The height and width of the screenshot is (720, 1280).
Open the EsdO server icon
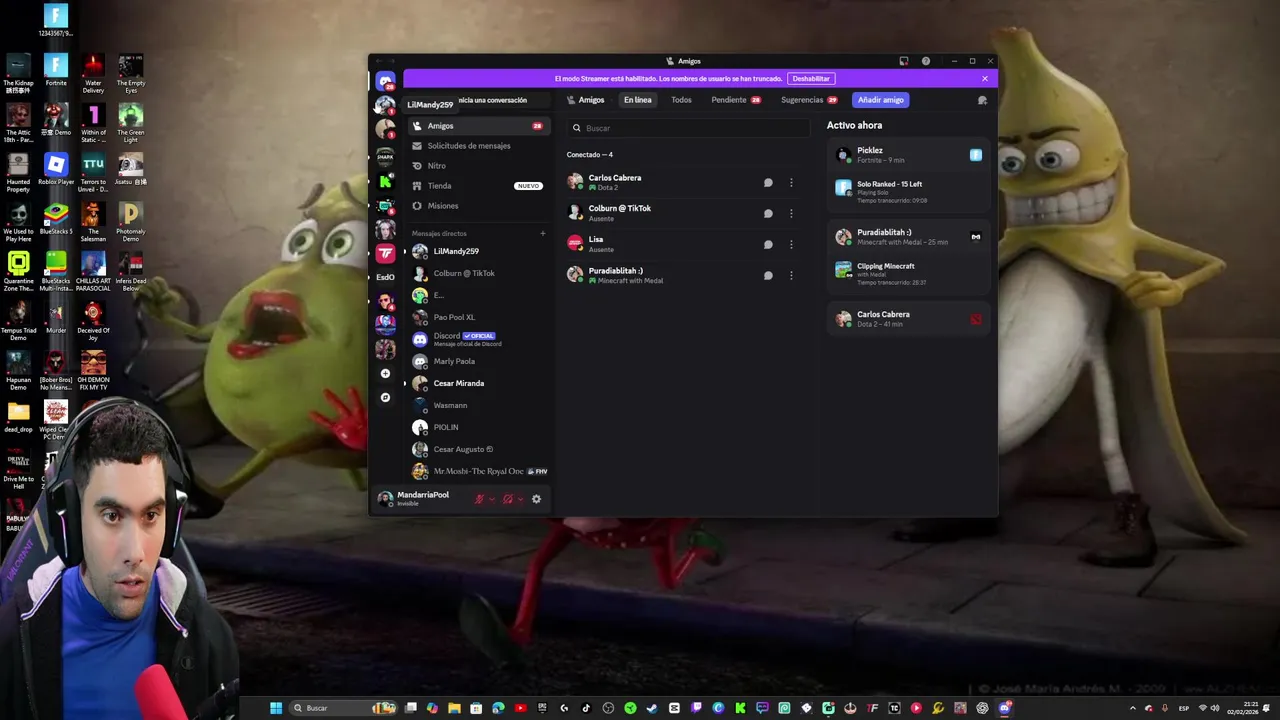[x=385, y=277]
